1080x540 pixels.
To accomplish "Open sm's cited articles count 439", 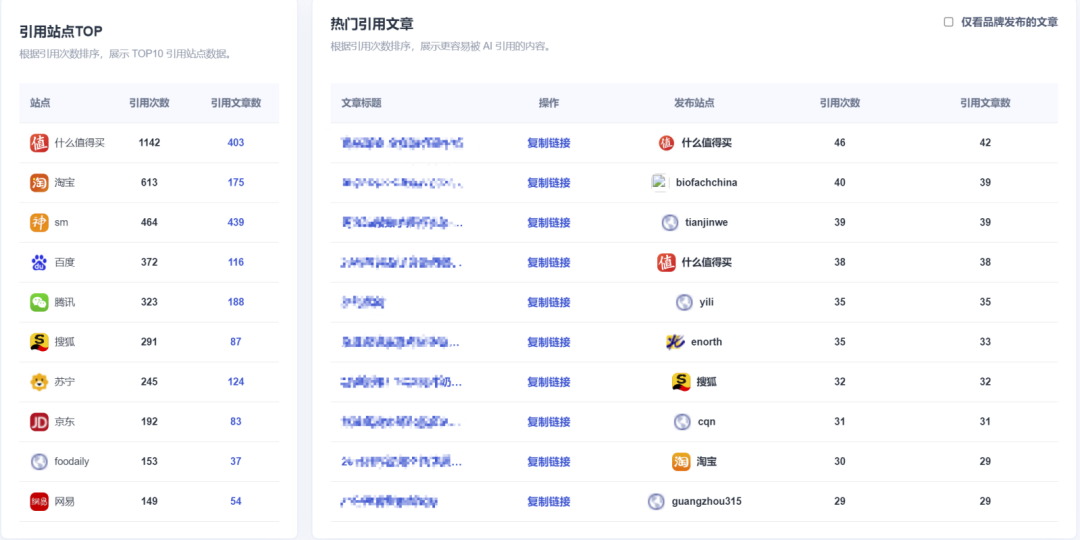I will (x=236, y=222).
